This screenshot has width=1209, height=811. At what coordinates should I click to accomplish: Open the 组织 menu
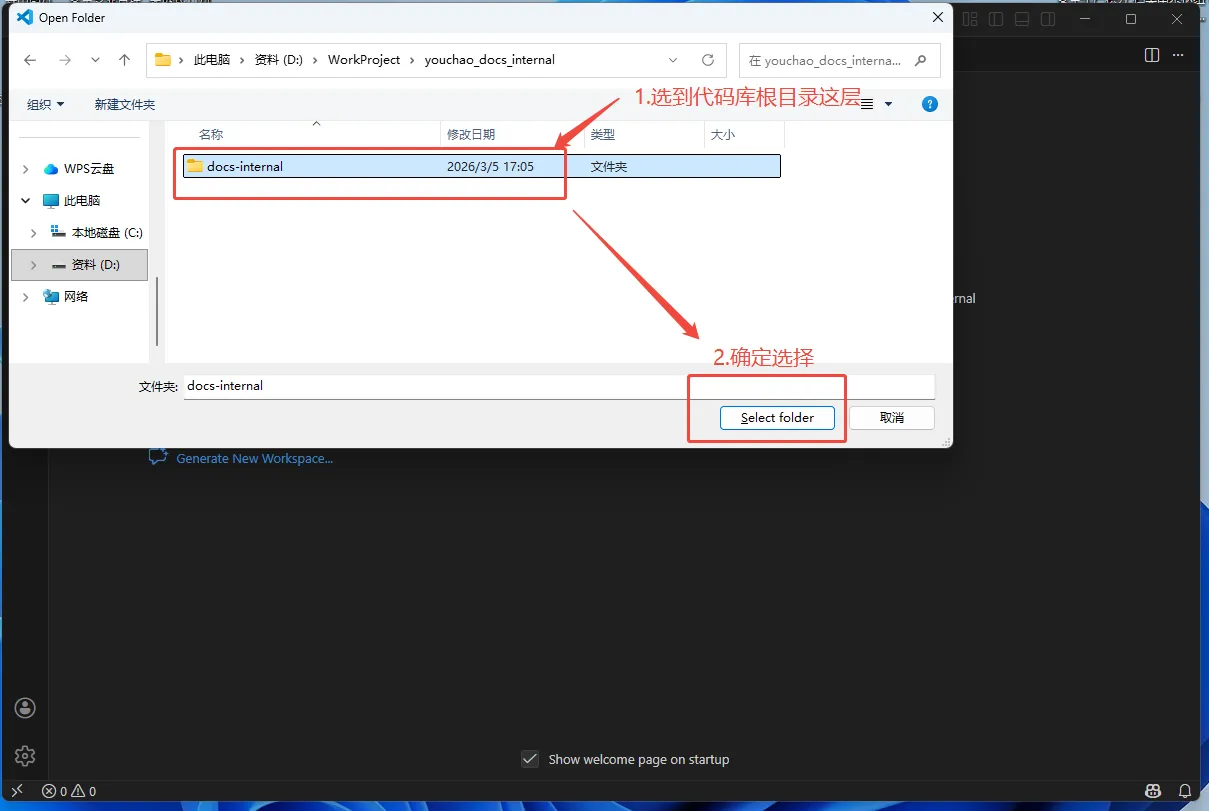click(45, 104)
